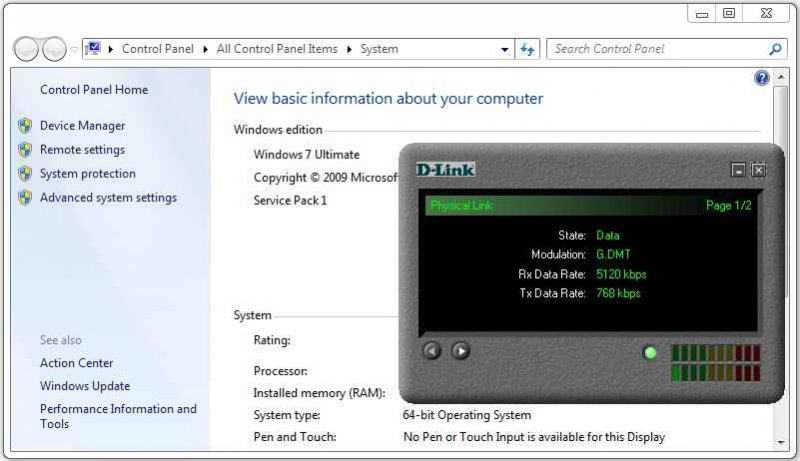Click the Rating label
The width and height of the screenshot is (800, 461).
pyautogui.click(x=272, y=340)
